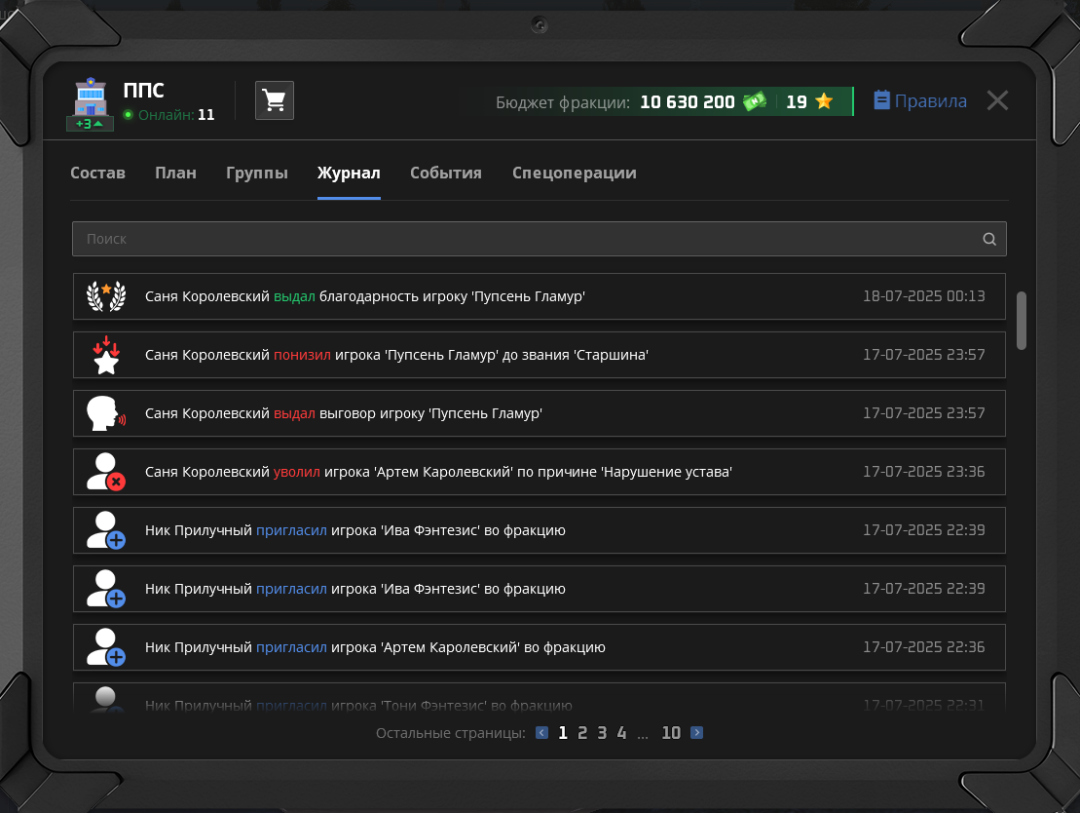Open the Спецоперации tab
The image size is (1080, 813).
(574, 173)
